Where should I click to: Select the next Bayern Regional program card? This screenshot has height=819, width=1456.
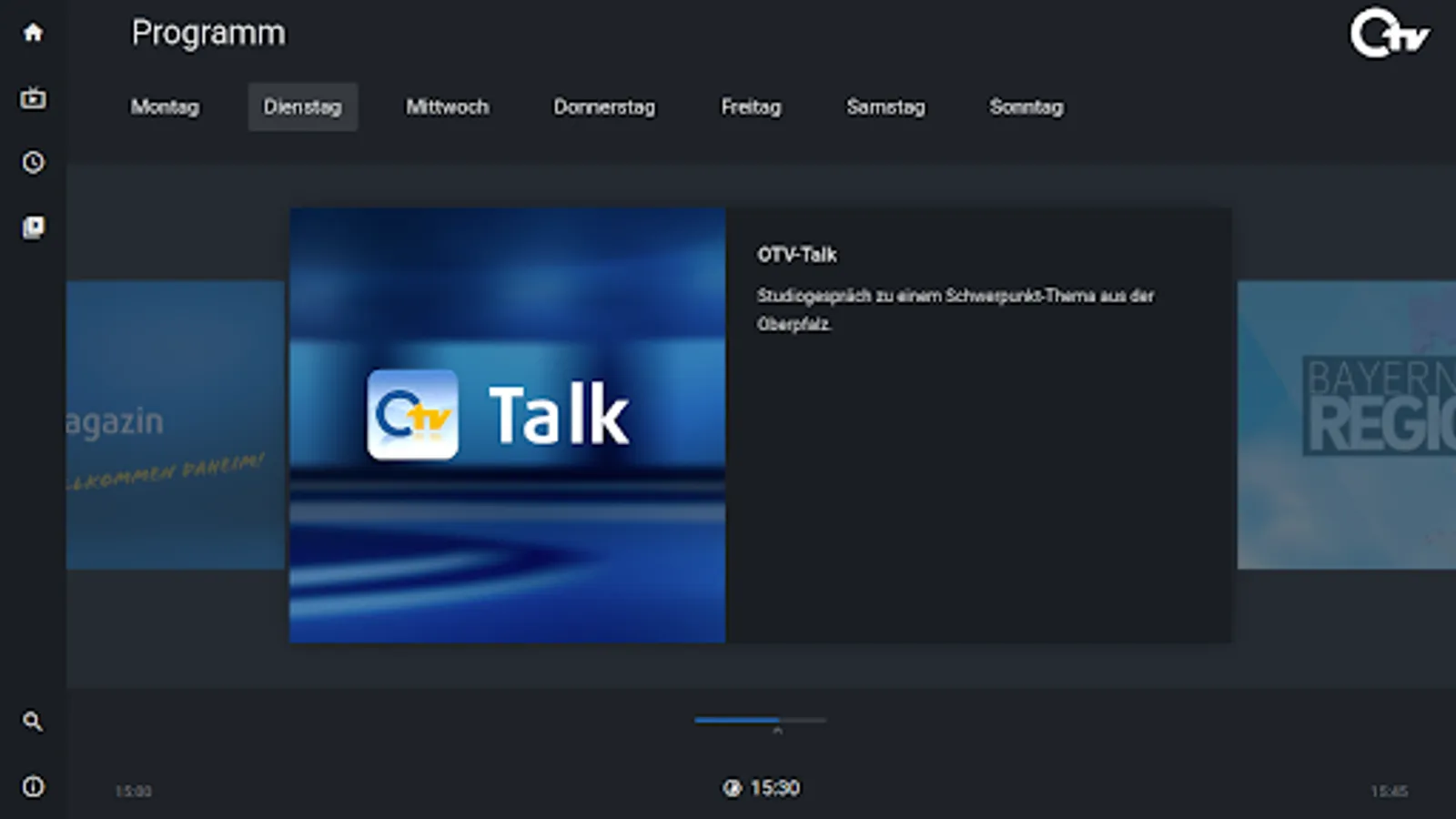pos(1347,426)
